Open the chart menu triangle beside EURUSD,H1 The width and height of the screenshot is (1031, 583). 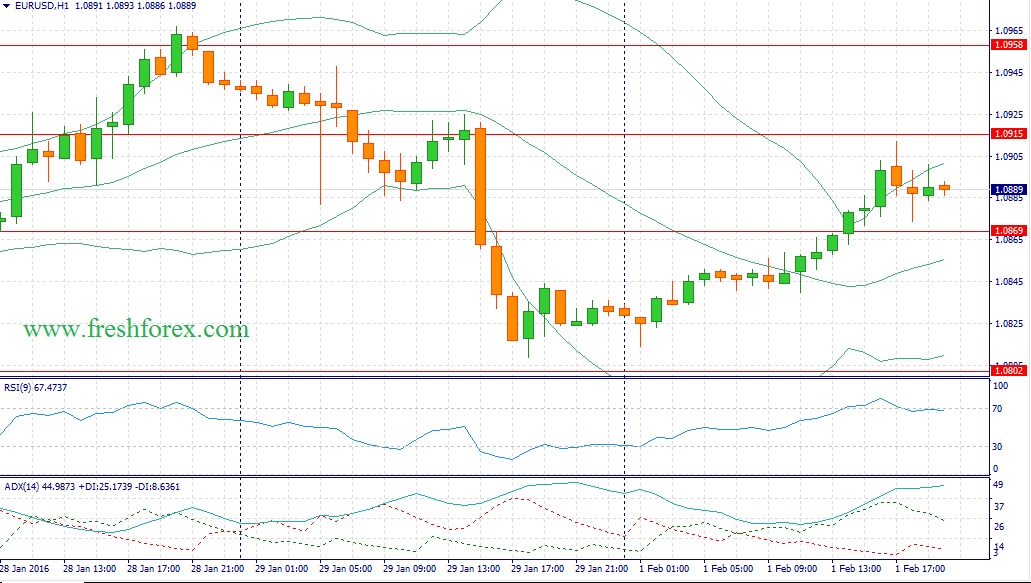tap(6, 6)
